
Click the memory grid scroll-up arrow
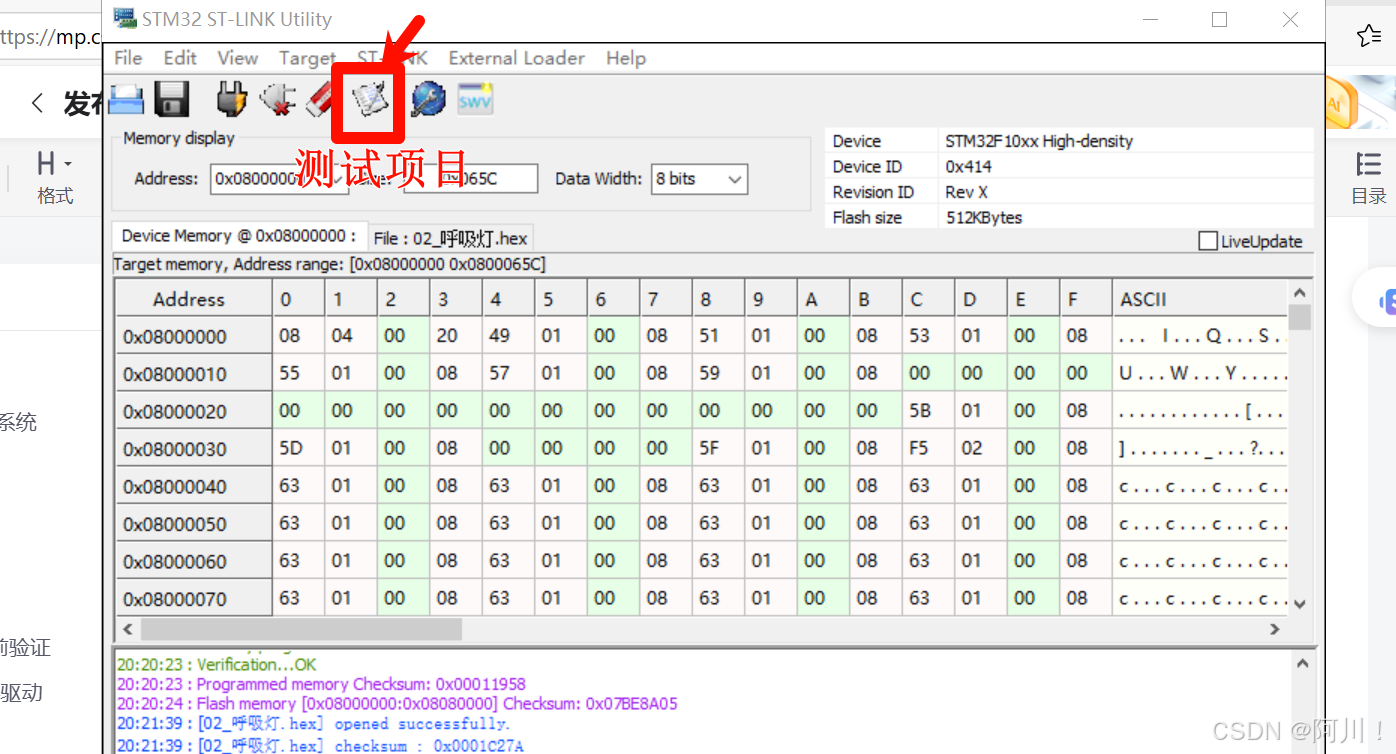[x=1299, y=293]
